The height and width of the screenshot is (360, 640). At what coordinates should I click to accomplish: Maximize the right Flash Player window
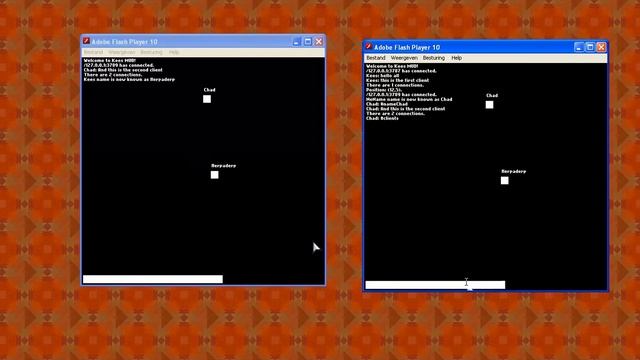pos(590,47)
